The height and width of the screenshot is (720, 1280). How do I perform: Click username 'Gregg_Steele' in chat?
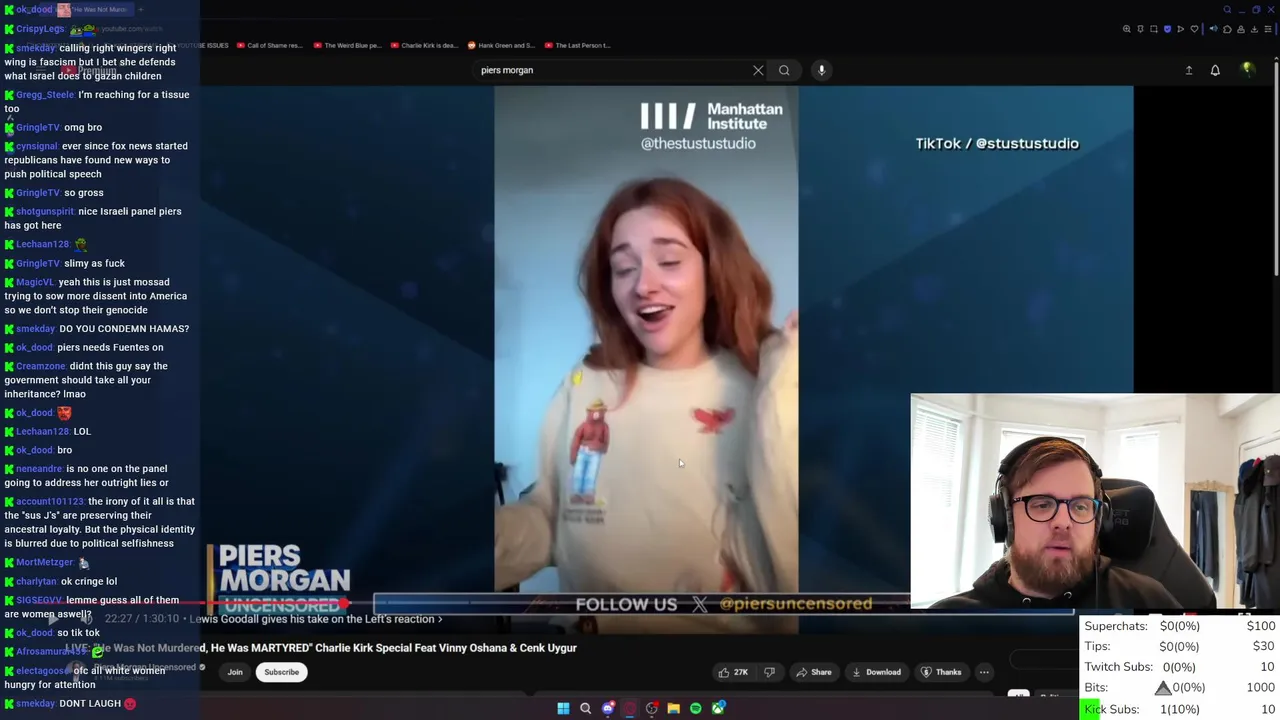(45, 95)
